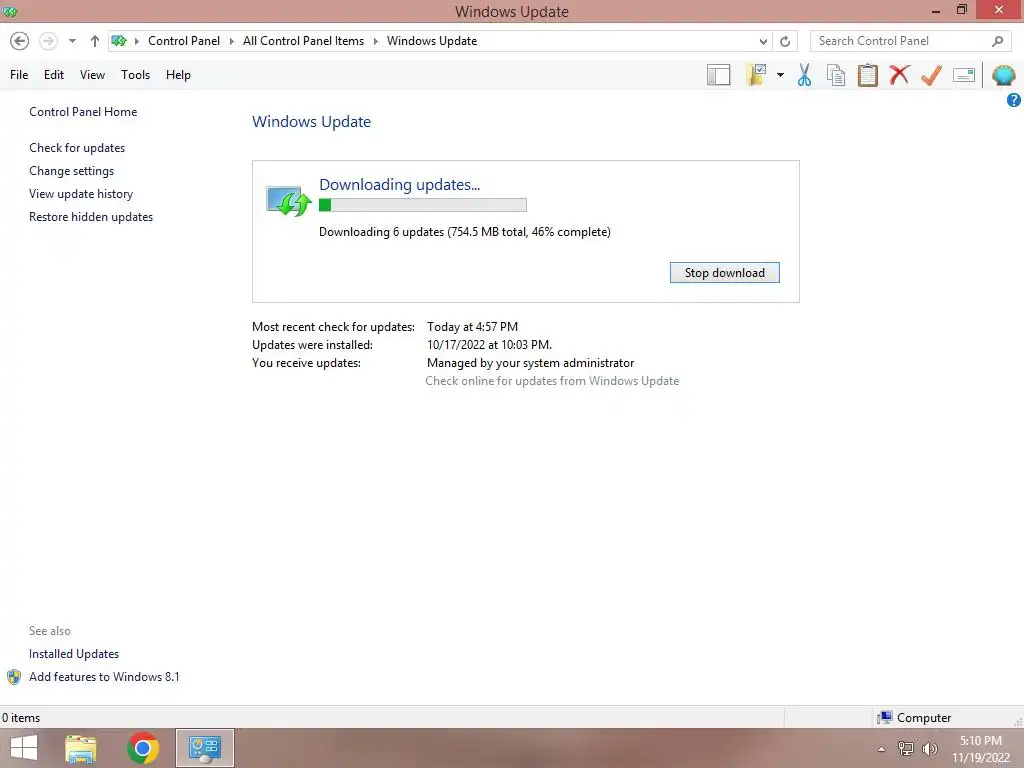The height and width of the screenshot is (768, 1024).
Task: Click the network tray icon
Action: [905, 748]
